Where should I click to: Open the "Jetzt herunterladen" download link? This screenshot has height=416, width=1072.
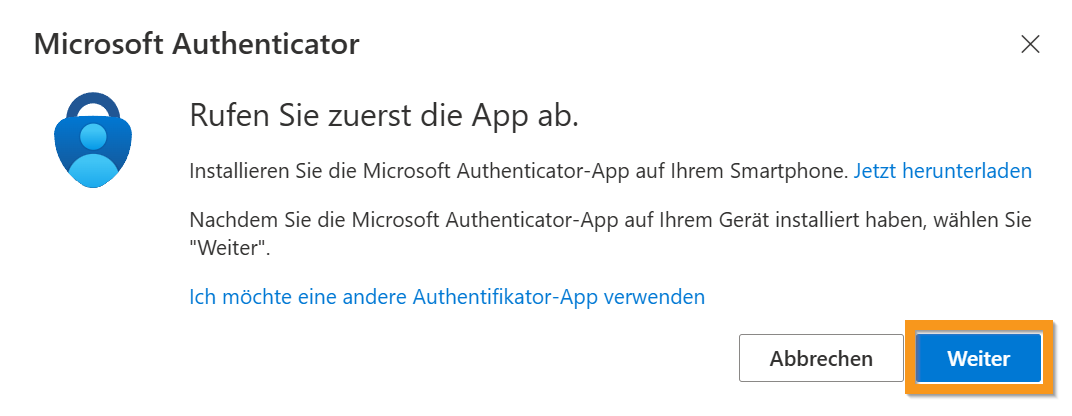click(942, 171)
